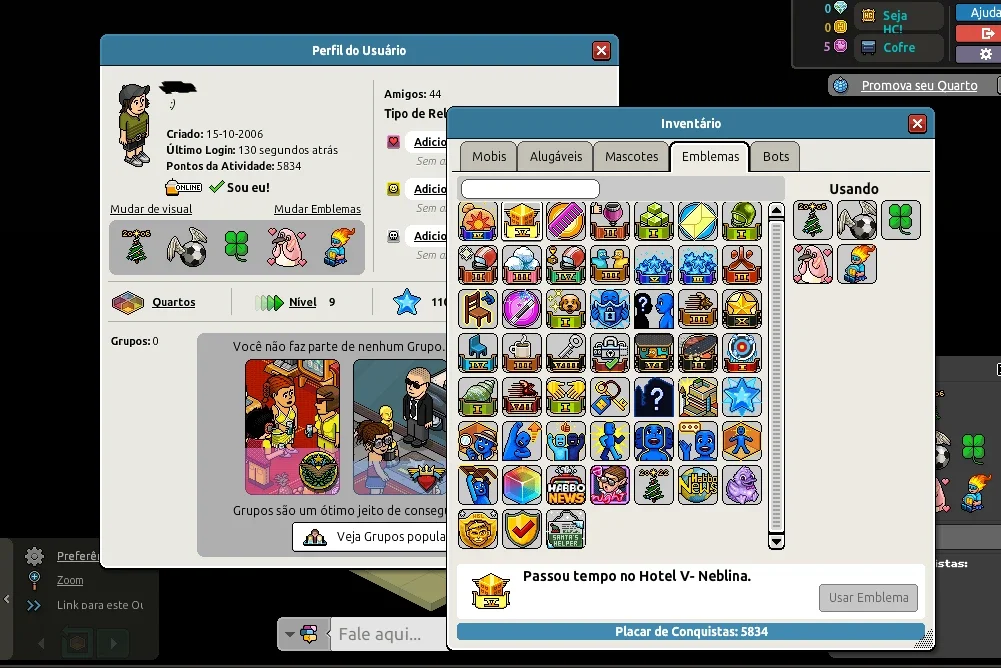Viewport: 1001px width, 668px height.
Task: Select the green cubes level I badge
Action: tap(654, 221)
